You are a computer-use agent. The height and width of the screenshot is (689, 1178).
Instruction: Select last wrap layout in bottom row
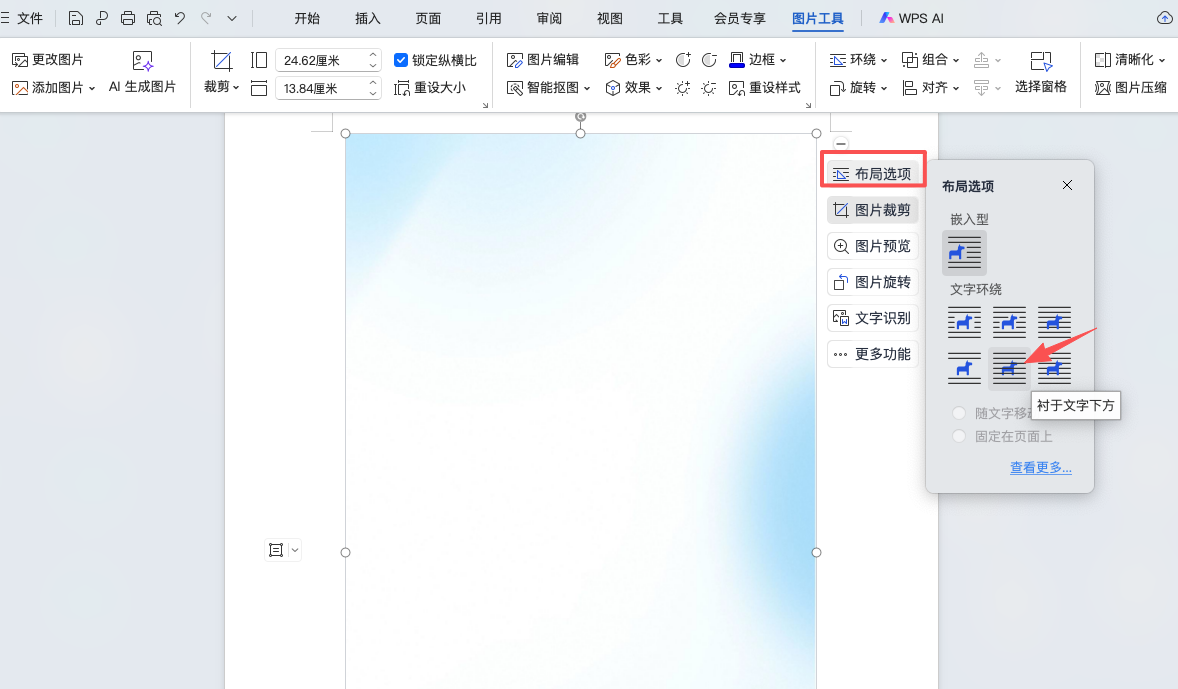click(x=1054, y=368)
